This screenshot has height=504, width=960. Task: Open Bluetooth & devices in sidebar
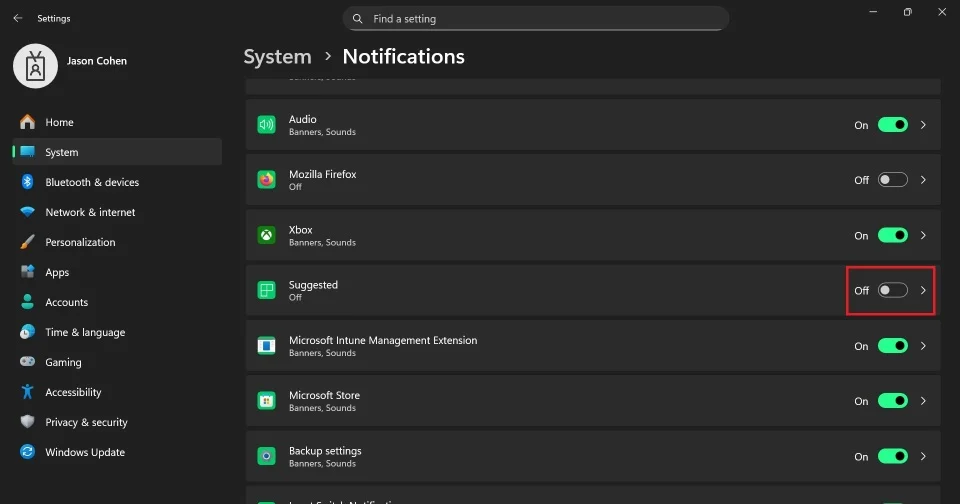92,182
